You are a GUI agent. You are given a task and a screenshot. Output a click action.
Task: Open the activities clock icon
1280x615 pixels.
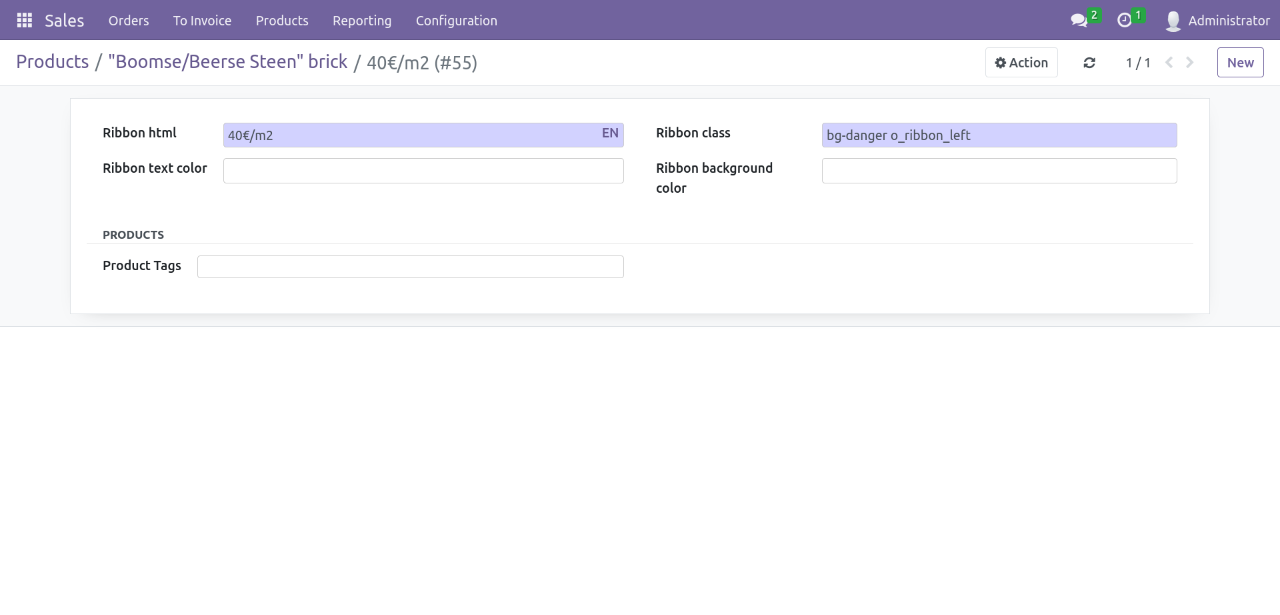1125,20
